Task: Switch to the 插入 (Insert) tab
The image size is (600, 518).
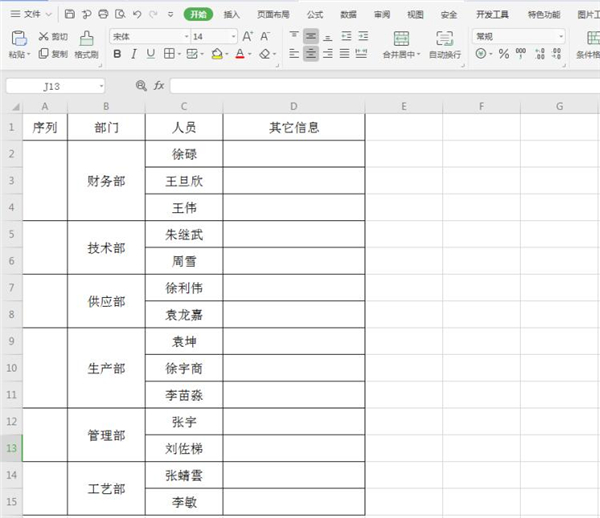Action: point(231,15)
